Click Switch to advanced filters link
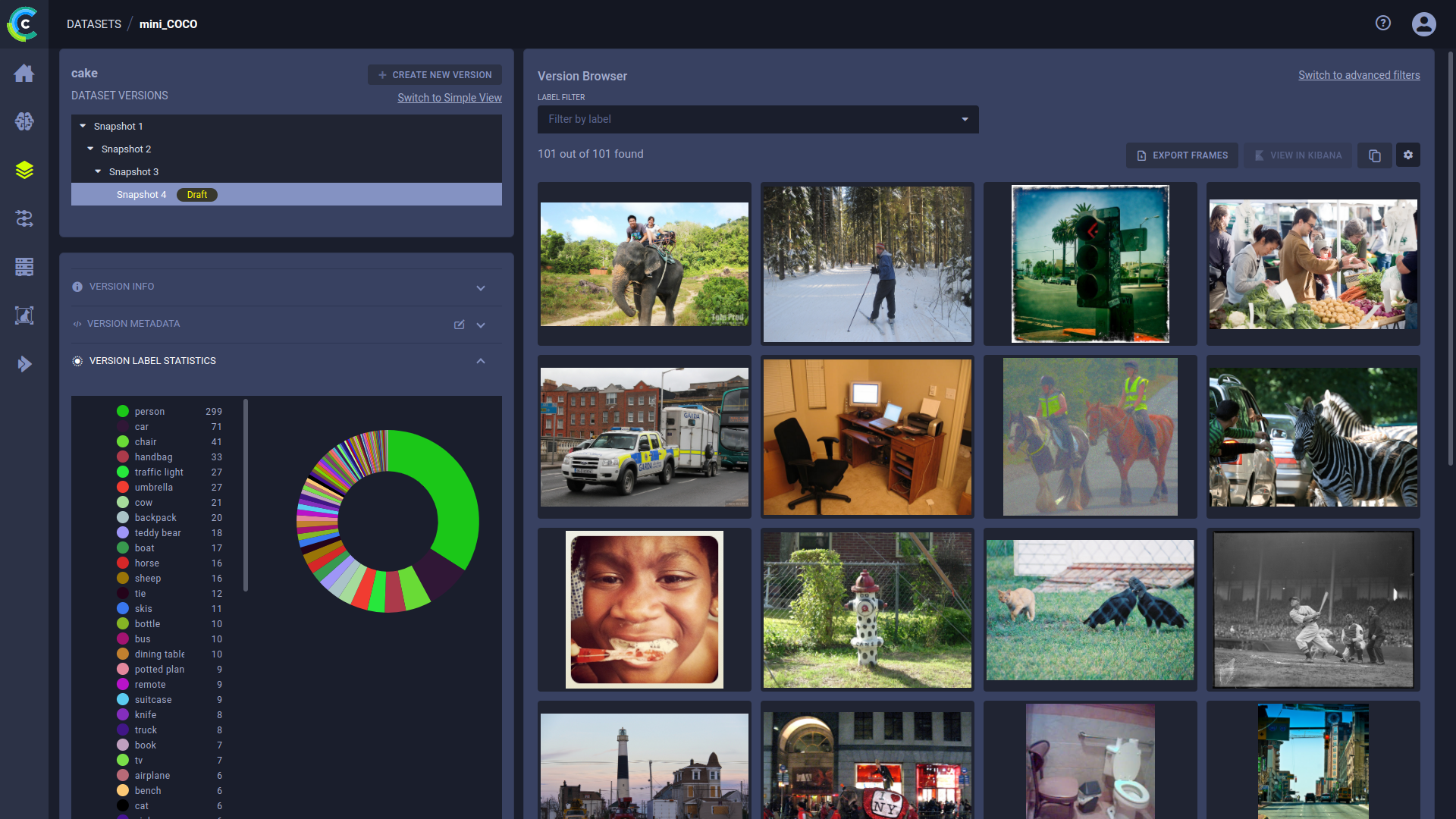1456x819 pixels. tap(1359, 75)
